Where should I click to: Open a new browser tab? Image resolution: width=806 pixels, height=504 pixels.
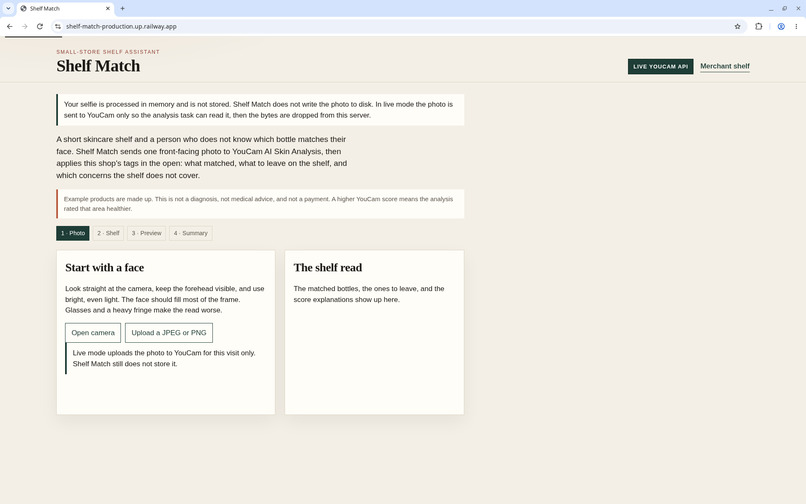point(122,8)
